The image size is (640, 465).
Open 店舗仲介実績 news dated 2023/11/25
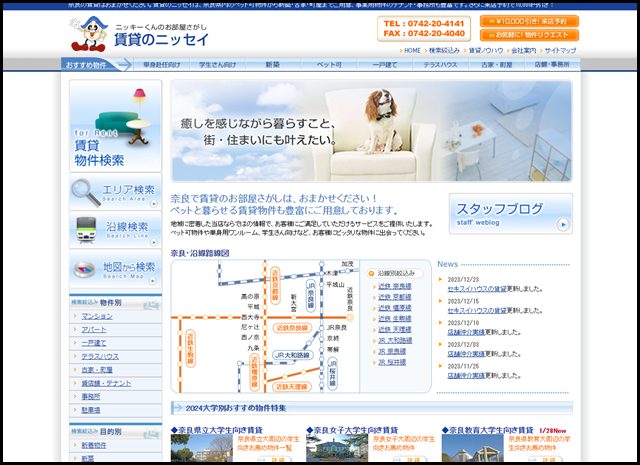(x=466, y=376)
